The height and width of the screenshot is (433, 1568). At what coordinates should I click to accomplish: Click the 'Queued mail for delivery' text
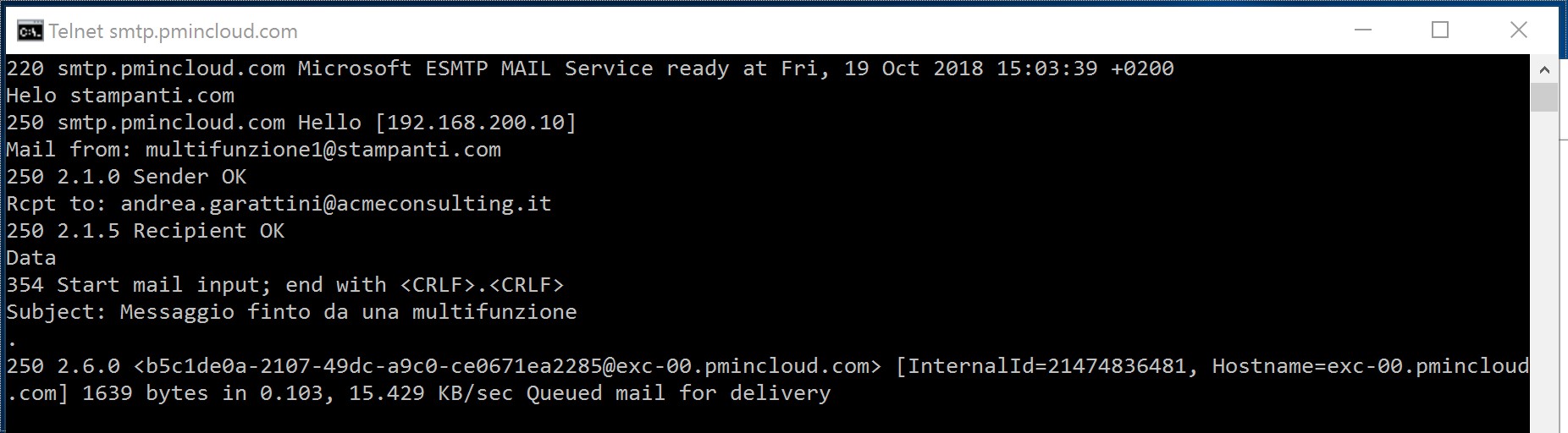tap(679, 393)
